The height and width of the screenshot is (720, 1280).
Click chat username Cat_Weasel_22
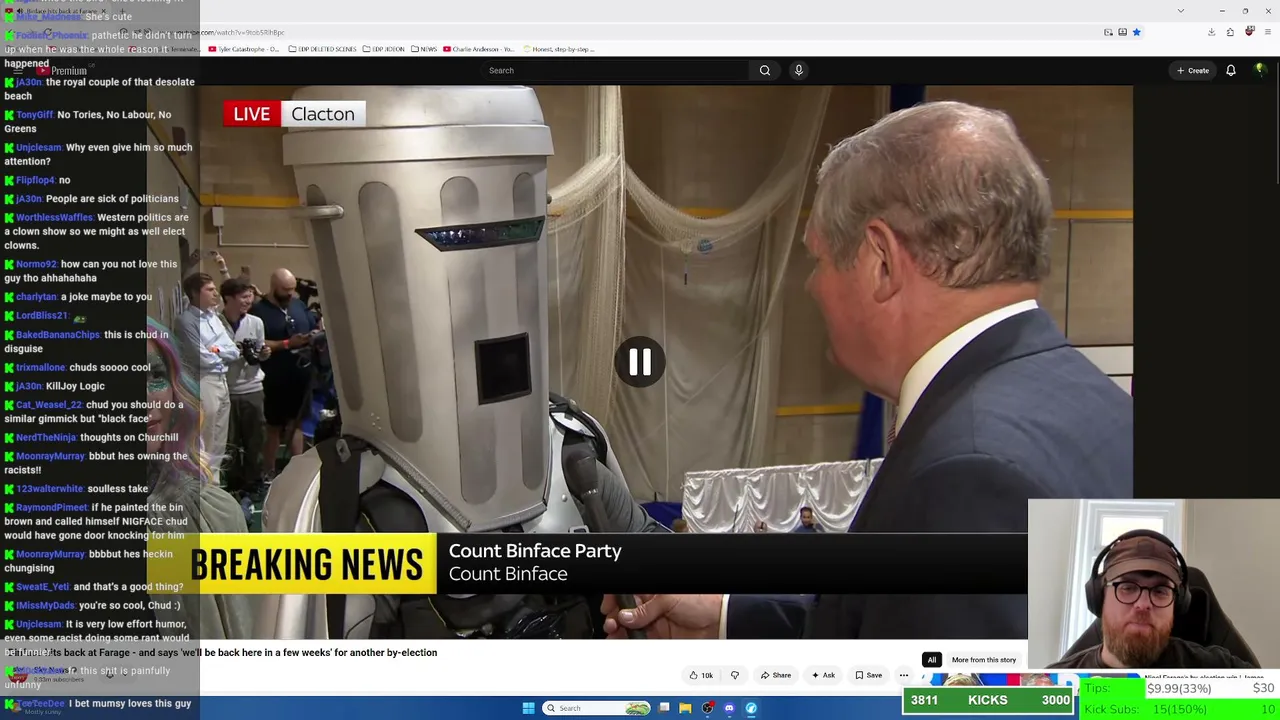coord(49,405)
